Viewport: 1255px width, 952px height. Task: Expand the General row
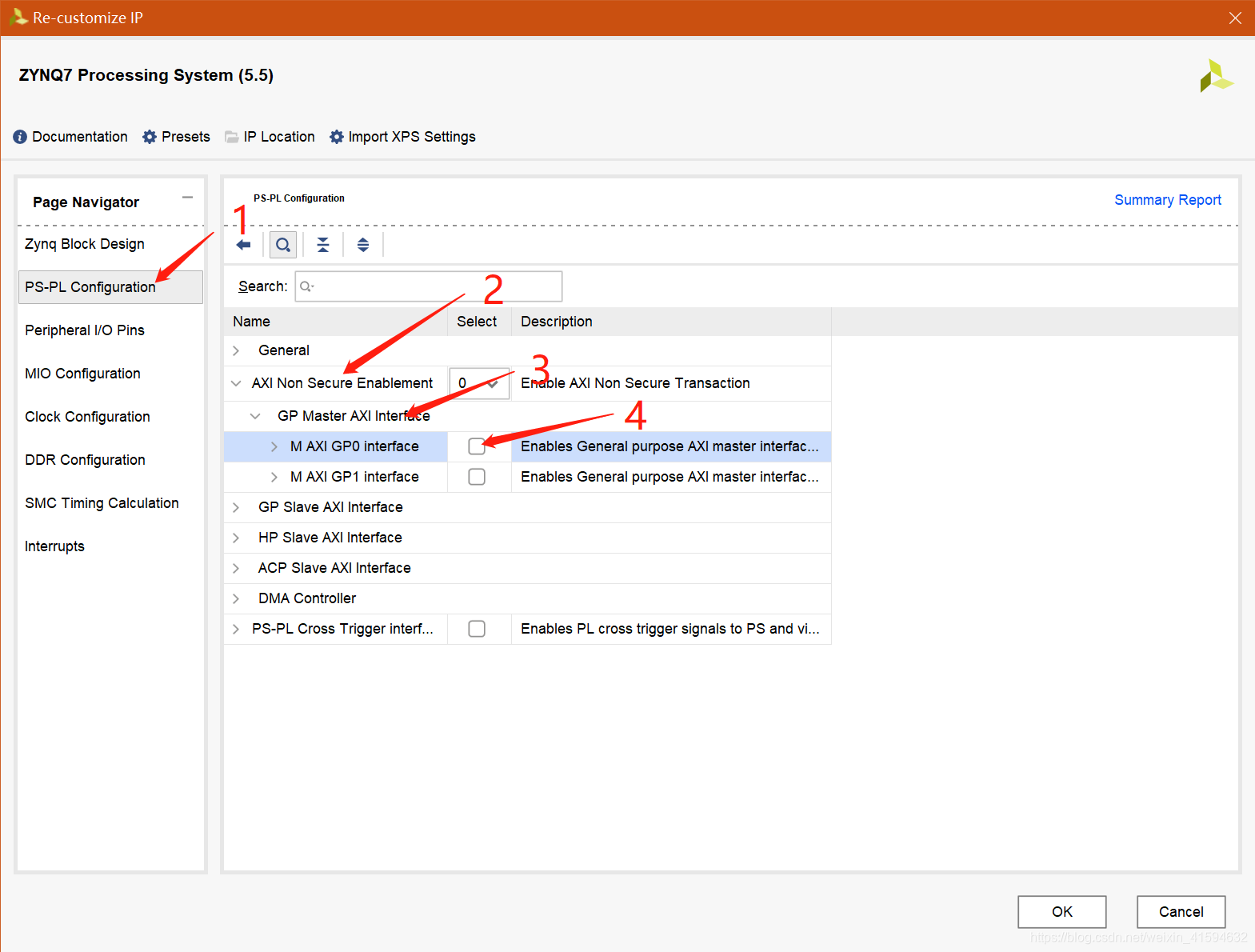236,350
